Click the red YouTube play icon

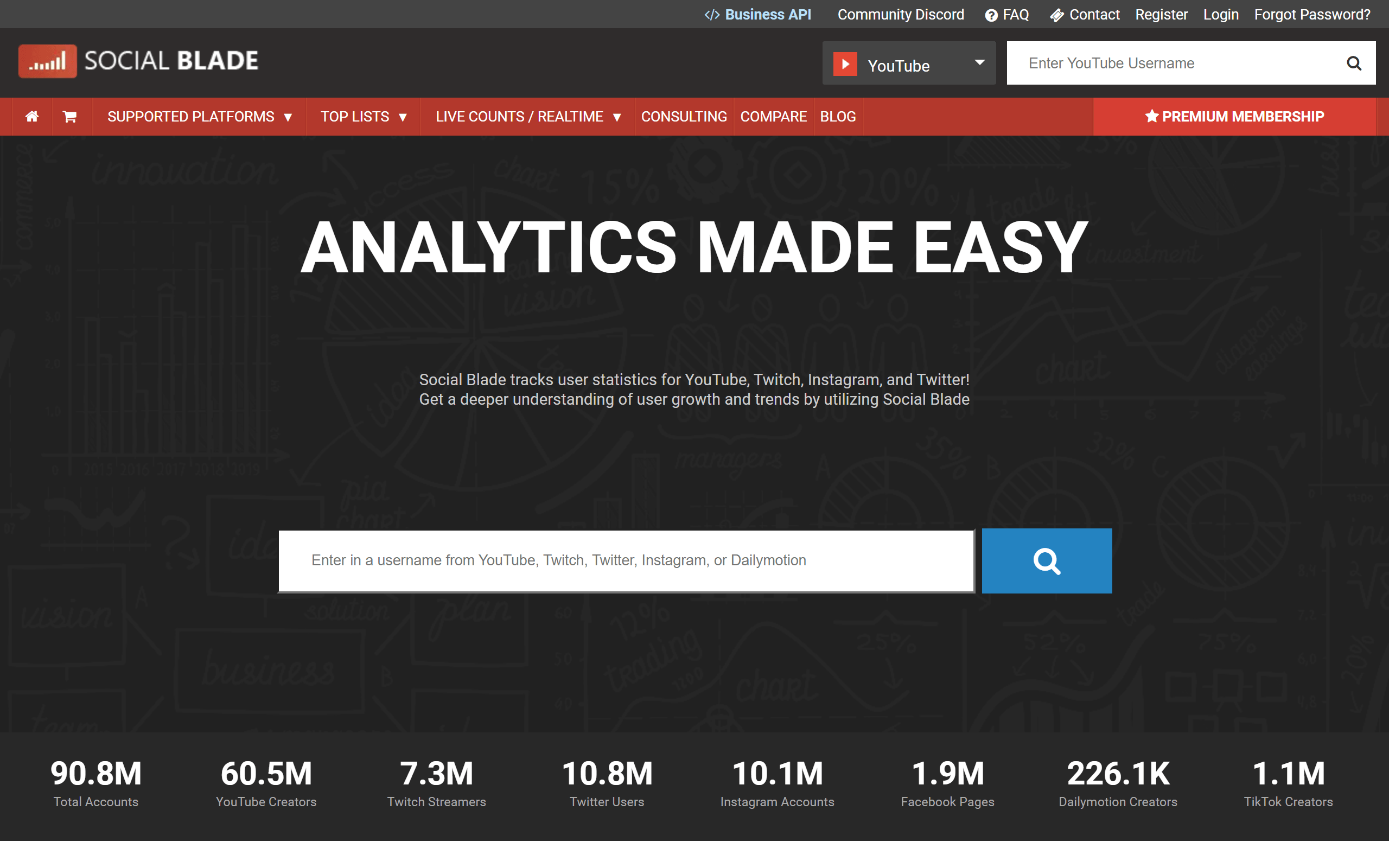click(845, 65)
